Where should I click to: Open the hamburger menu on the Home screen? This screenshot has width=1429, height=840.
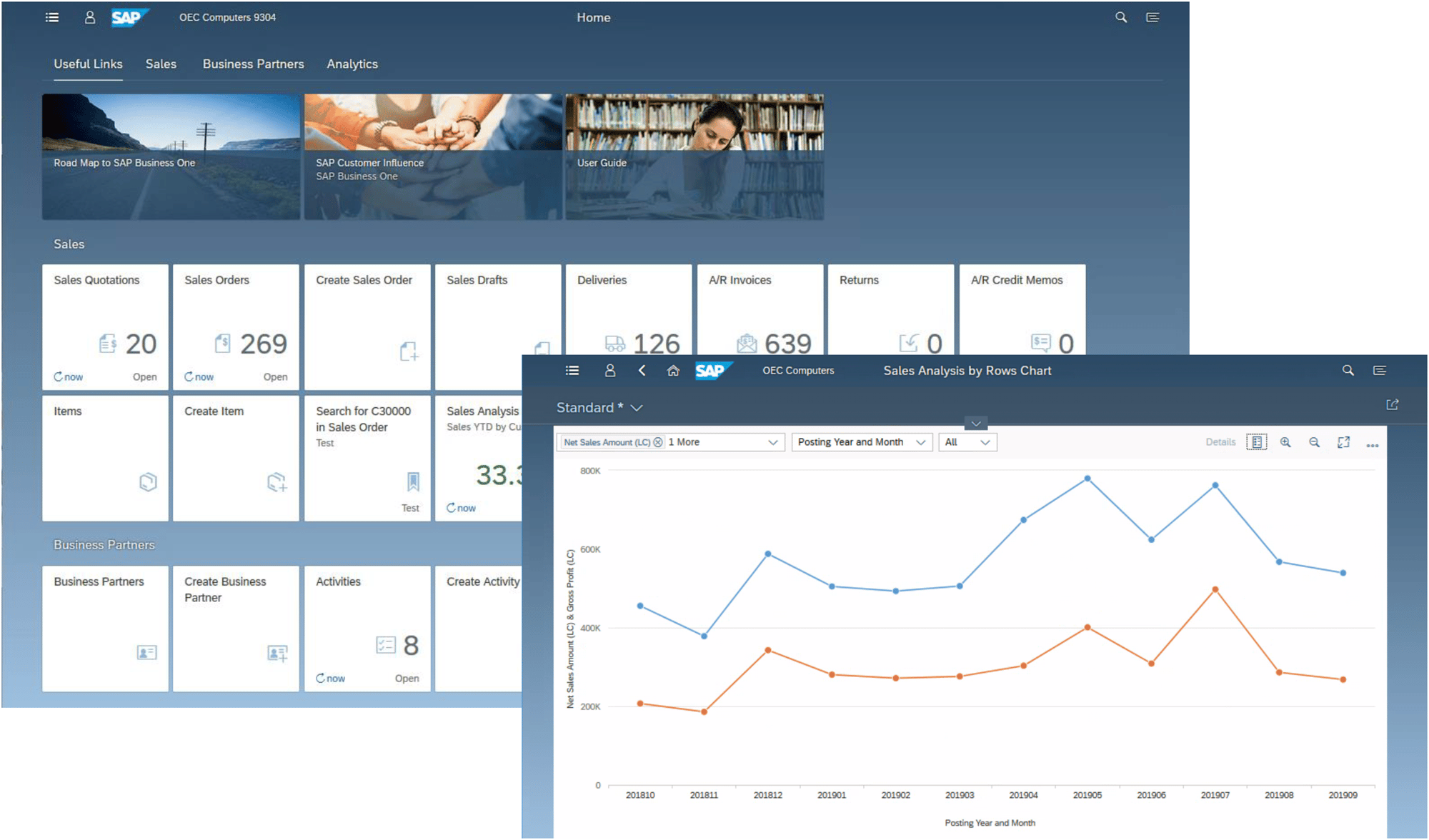tap(51, 17)
